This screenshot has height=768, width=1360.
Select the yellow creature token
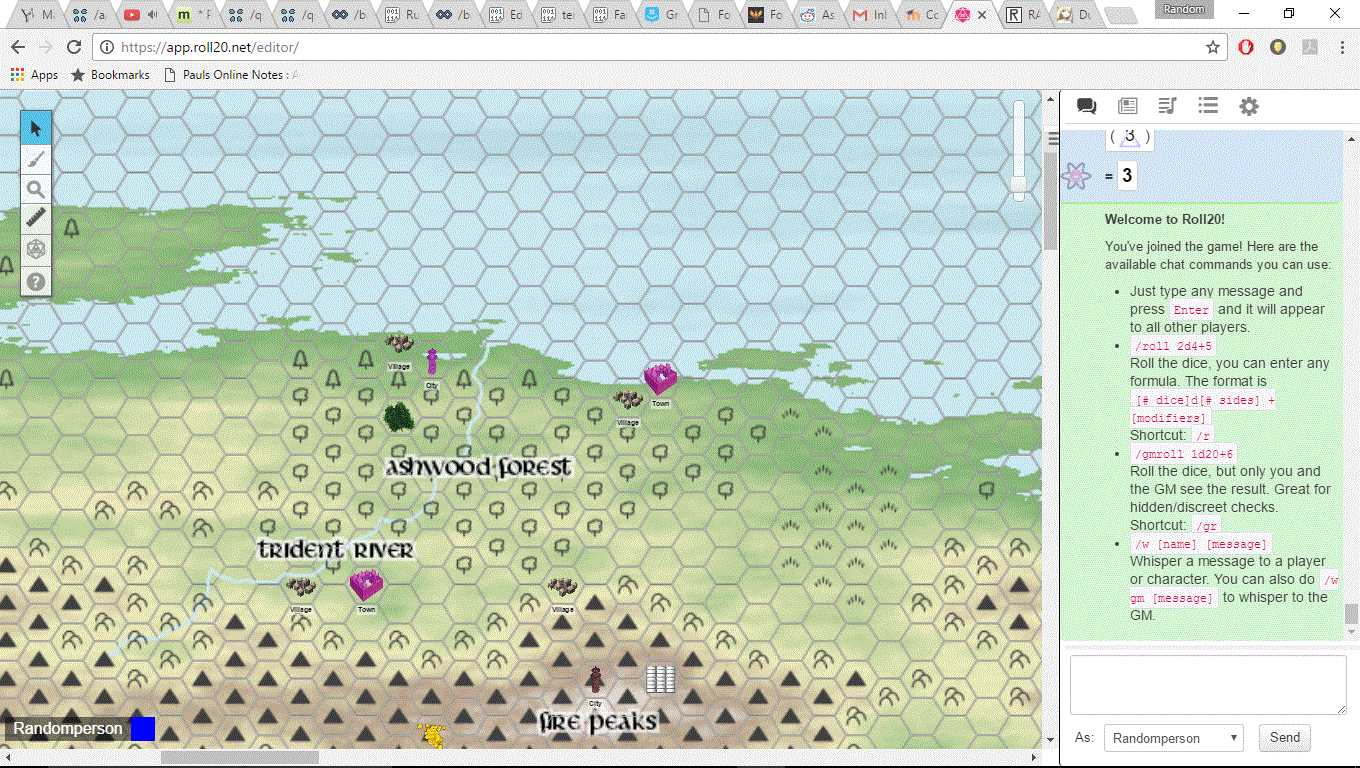tap(432, 735)
